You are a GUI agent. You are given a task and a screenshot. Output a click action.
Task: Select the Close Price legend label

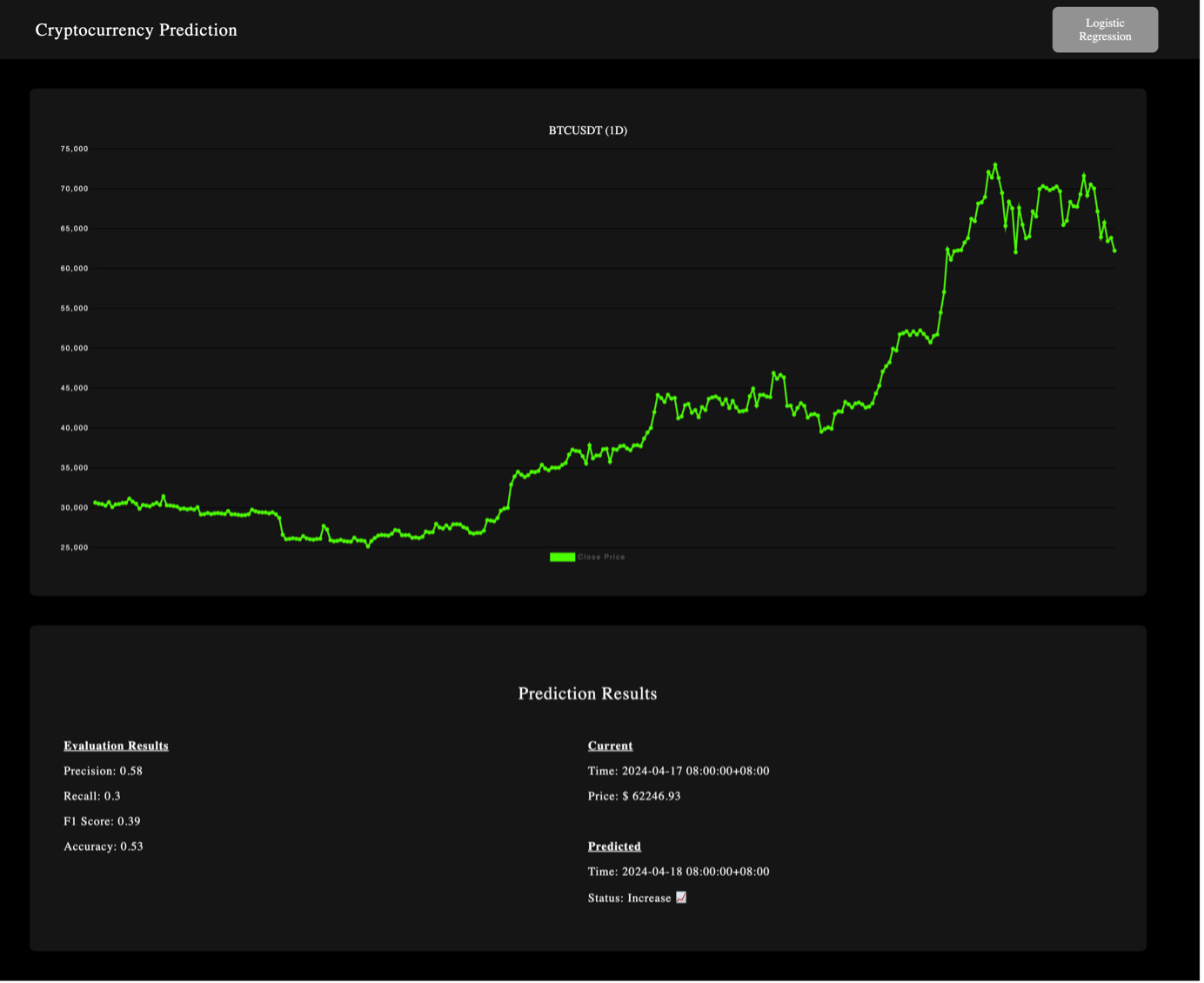pyautogui.click(x=603, y=558)
